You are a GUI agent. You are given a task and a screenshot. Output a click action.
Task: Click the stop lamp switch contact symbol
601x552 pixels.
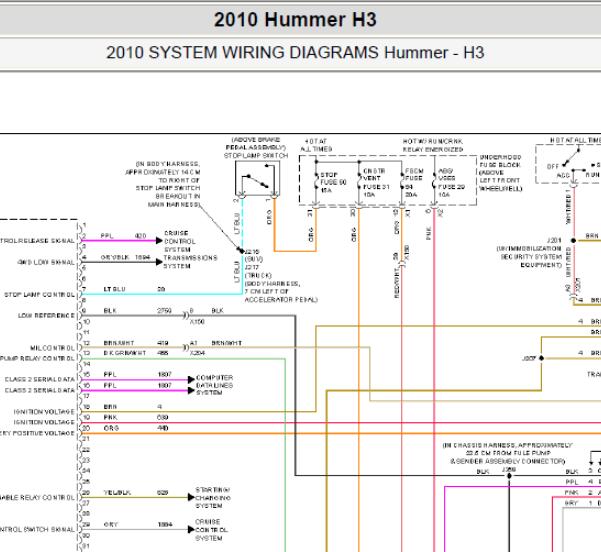(257, 178)
